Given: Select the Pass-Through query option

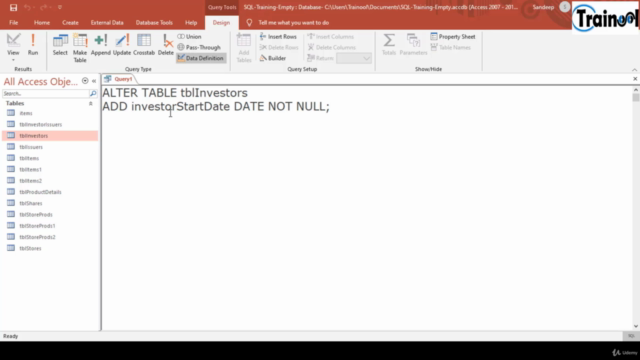Looking at the screenshot, I should click(x=199, y=47).
